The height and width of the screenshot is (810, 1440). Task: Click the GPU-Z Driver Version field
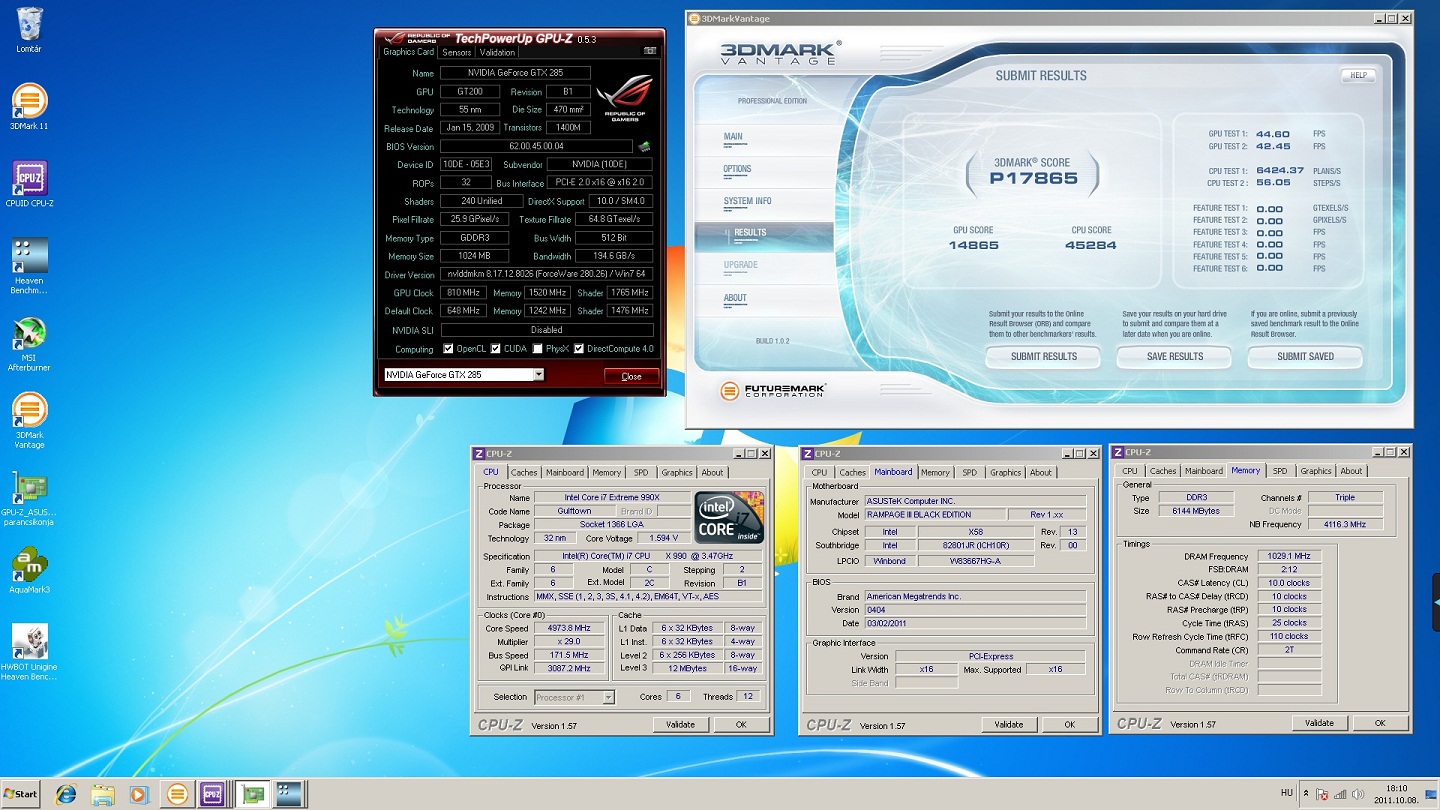coord(547,274)
